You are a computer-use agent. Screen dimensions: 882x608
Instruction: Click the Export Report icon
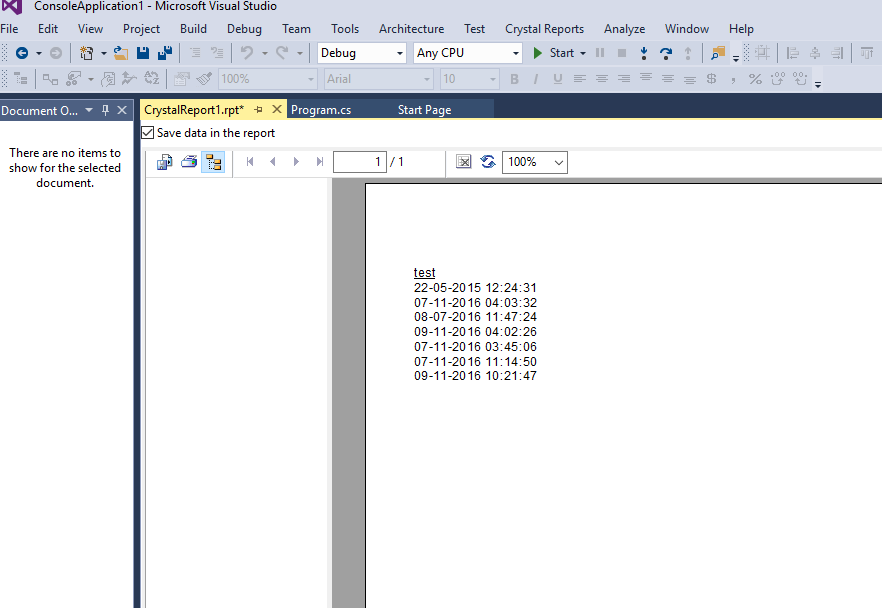pyautogui.click(x=165, y=162)
